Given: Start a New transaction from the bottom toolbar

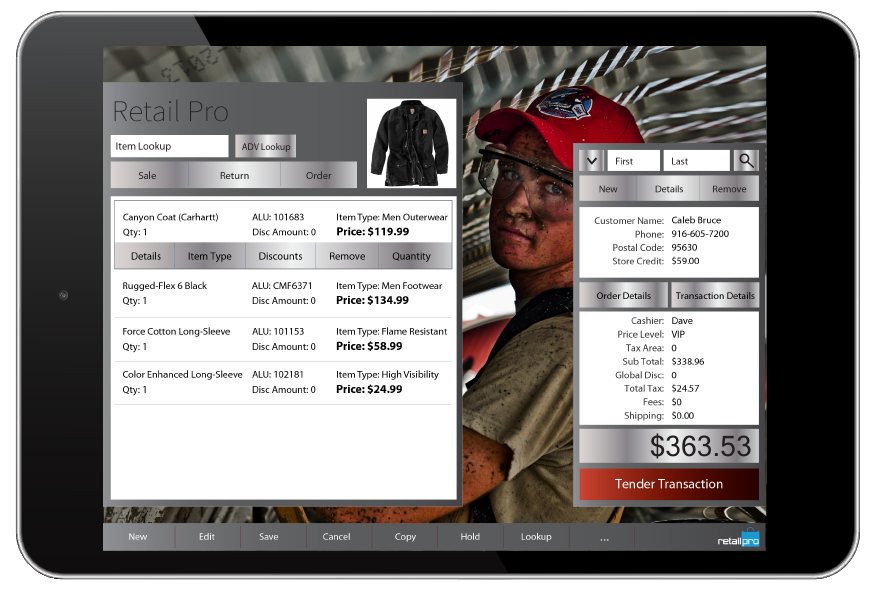Looking at the screenshot, I should pos(137,537).
